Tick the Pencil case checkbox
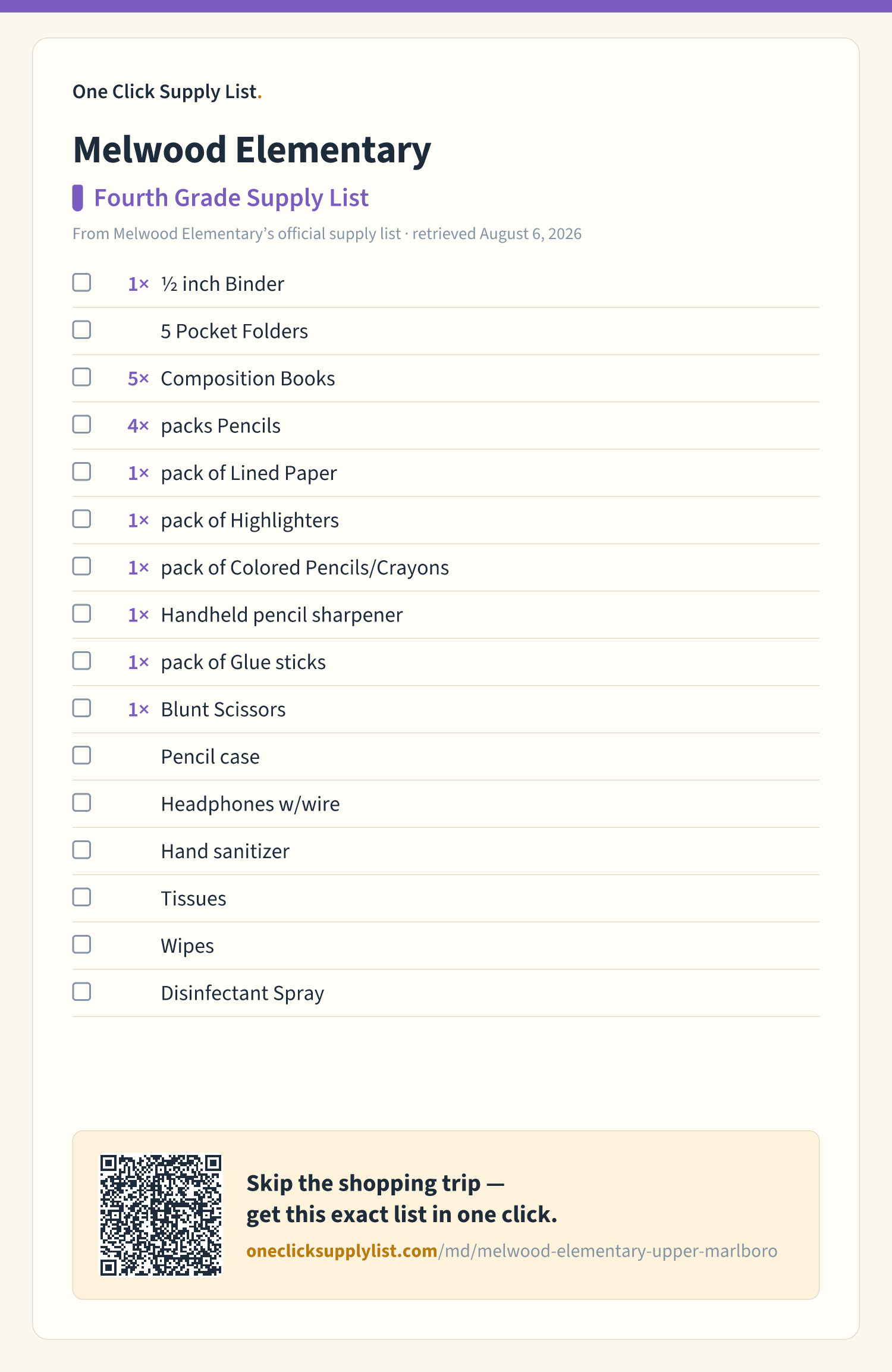The height and width of the screenshot is (1372, 892). 81,755
